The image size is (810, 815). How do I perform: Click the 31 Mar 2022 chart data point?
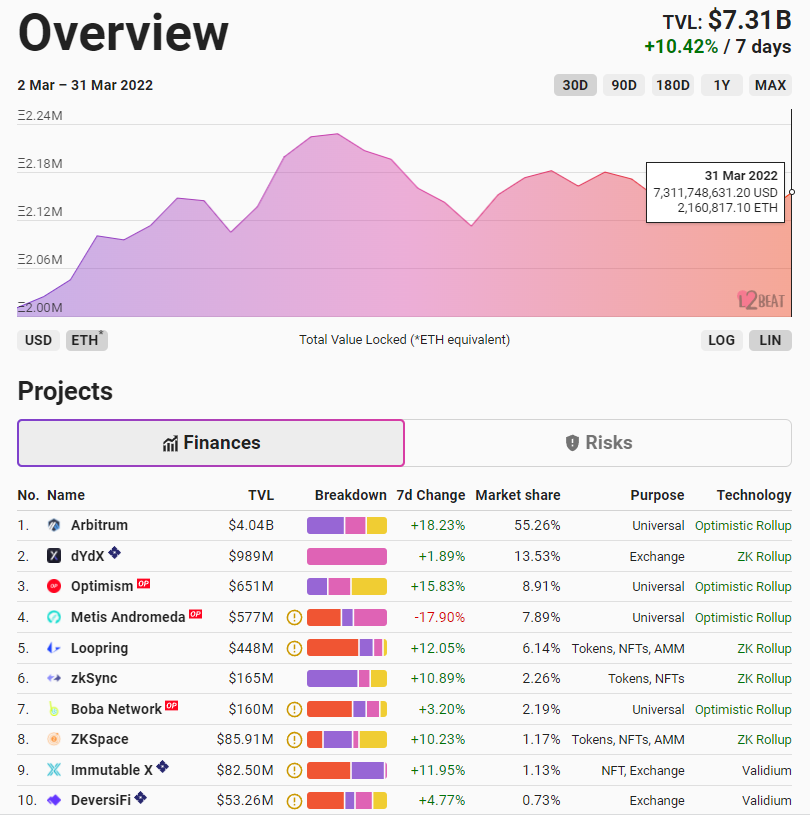791,192
